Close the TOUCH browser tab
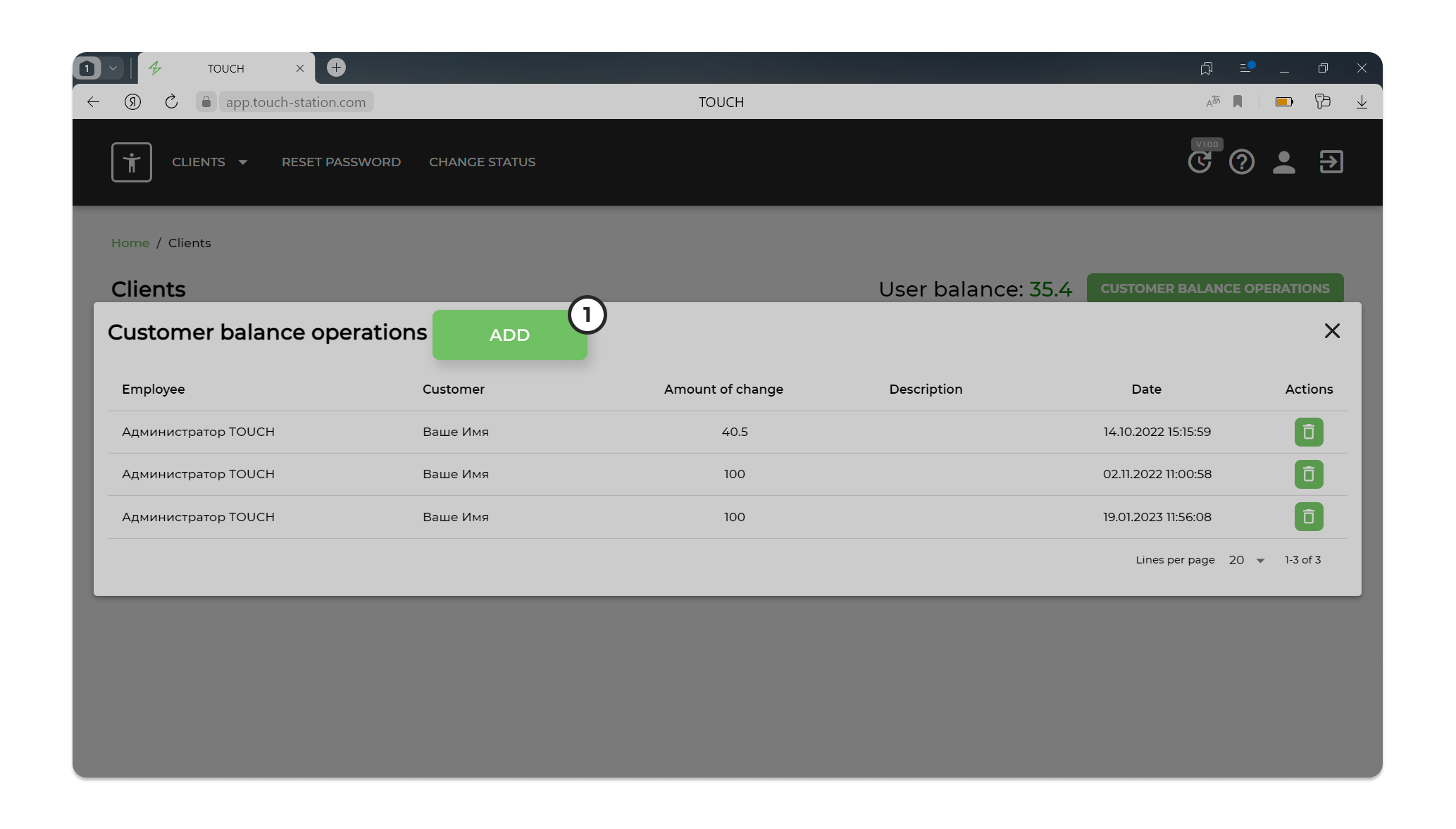The height and width of the screenshot is (829, 1456). click(x=300, y=68)
